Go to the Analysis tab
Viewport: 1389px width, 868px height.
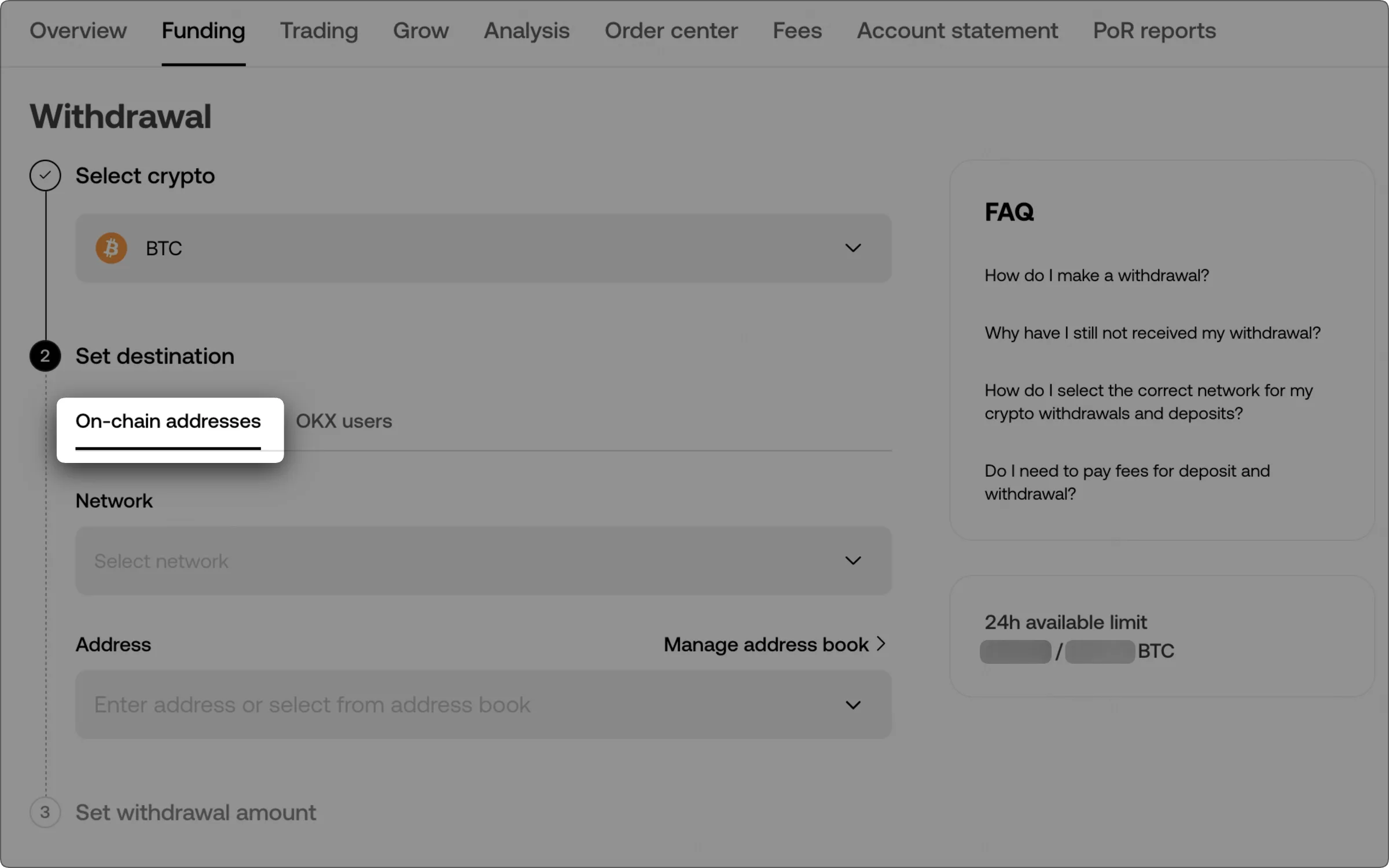click(527, 31)
